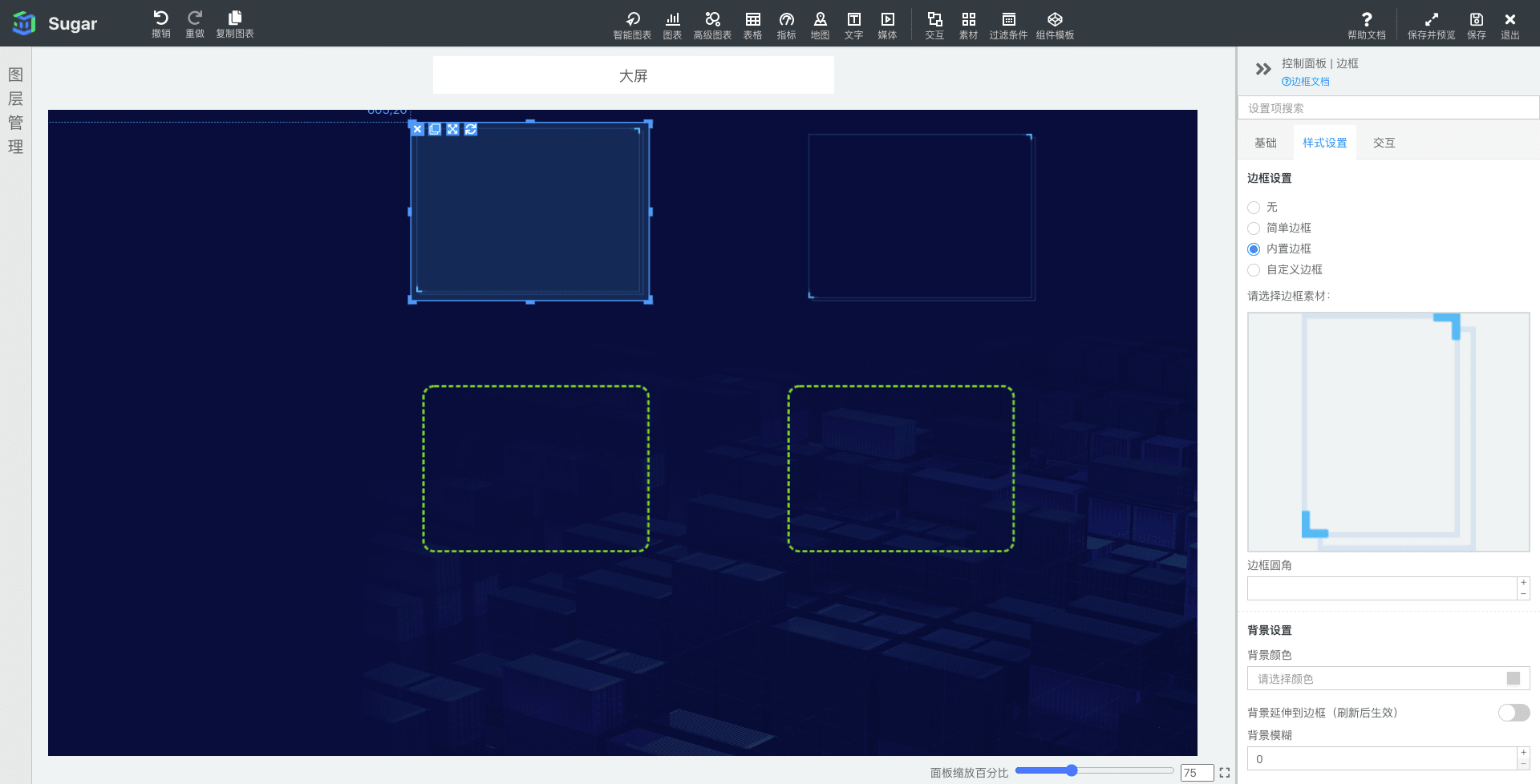This screenshot has width=1540, height=784.
Task: Open 图层管理 layer management sidebar
Action: (x=15, y=111)
